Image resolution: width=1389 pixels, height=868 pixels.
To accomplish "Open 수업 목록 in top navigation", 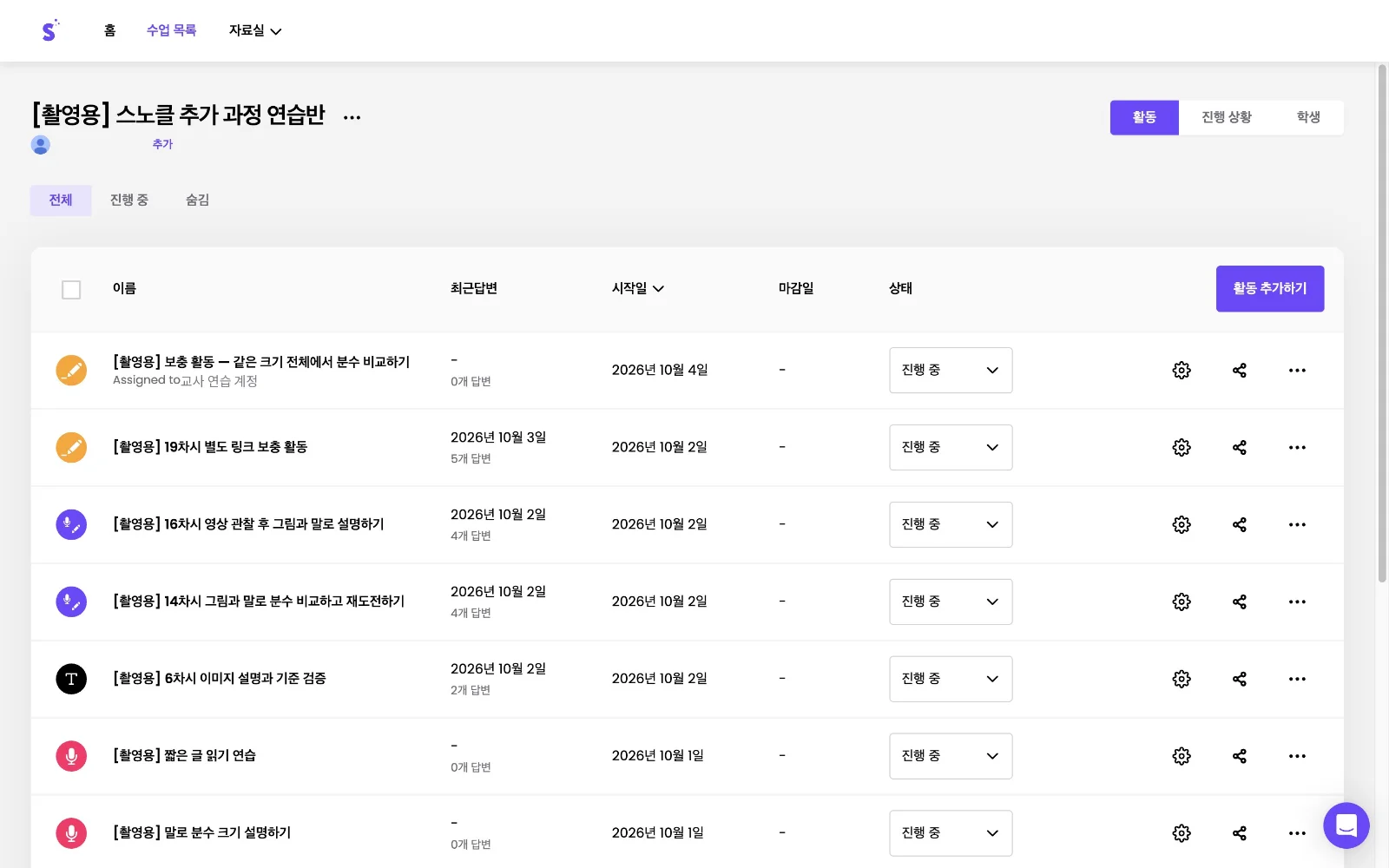I will coord(171,30).
